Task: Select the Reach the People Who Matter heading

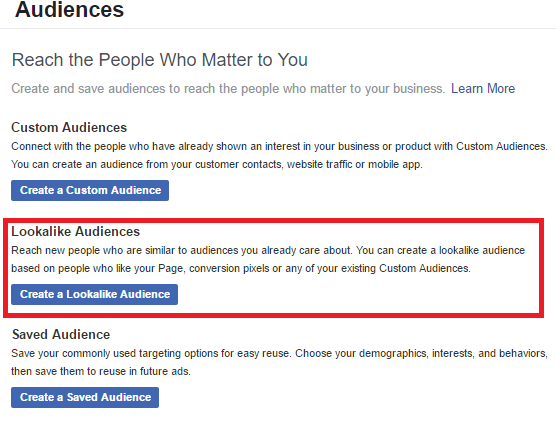Action: click(160, 60)
